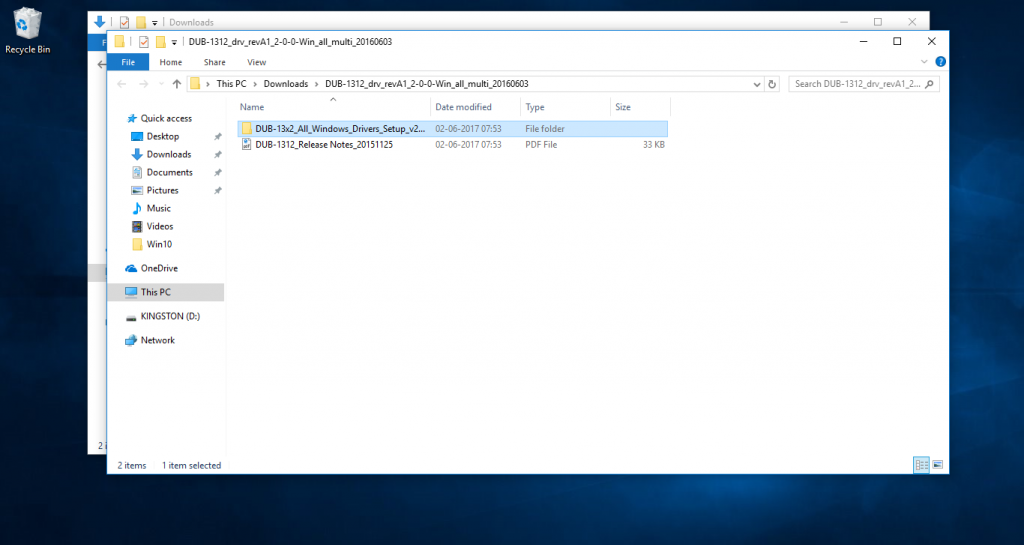The height and width of the screenshot is (545, 1024).
Task: Switch to Details view icon in status bar
Action: point(921,465)
